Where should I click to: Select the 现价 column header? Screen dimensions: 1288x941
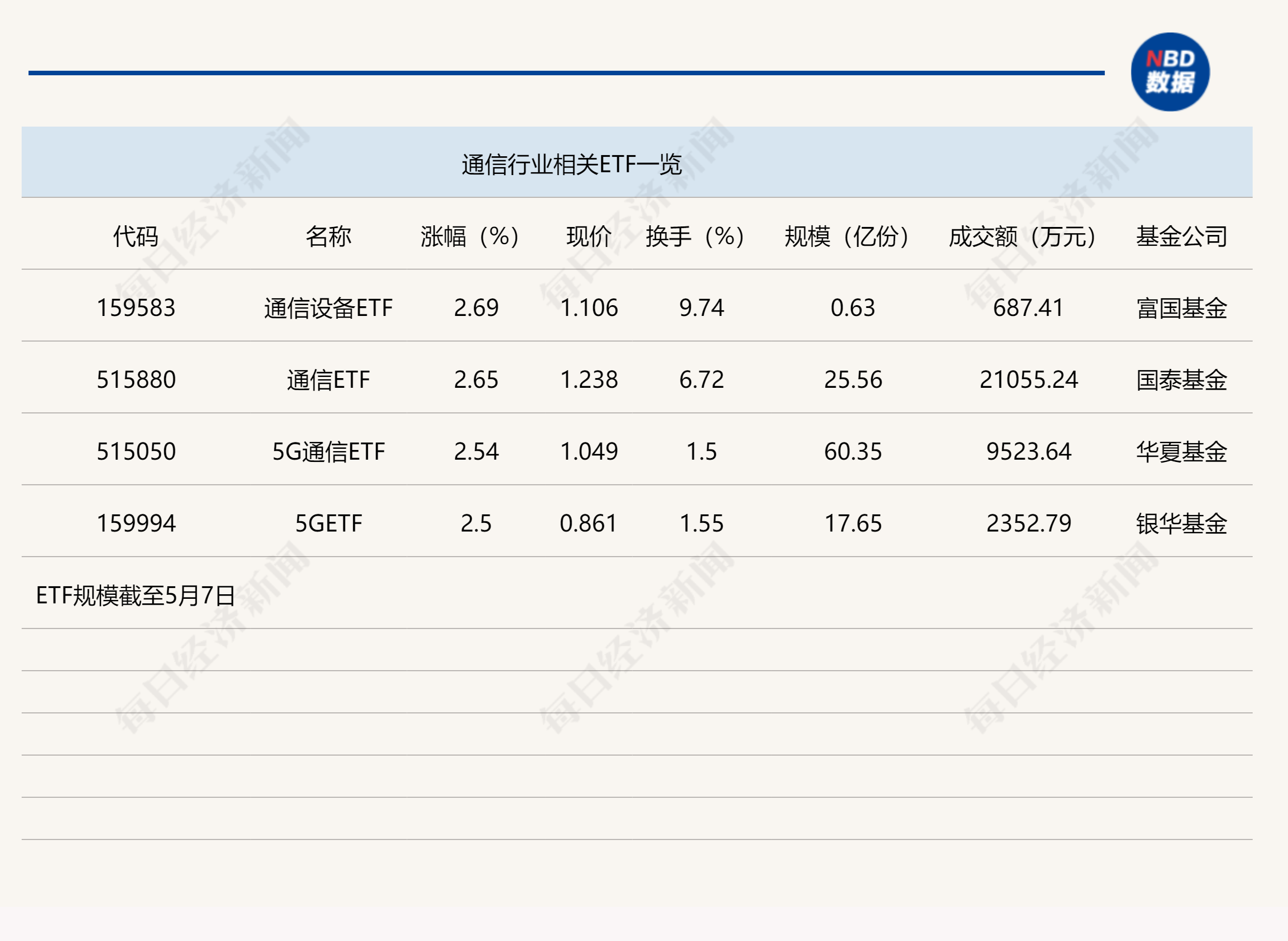click(589, 236)
